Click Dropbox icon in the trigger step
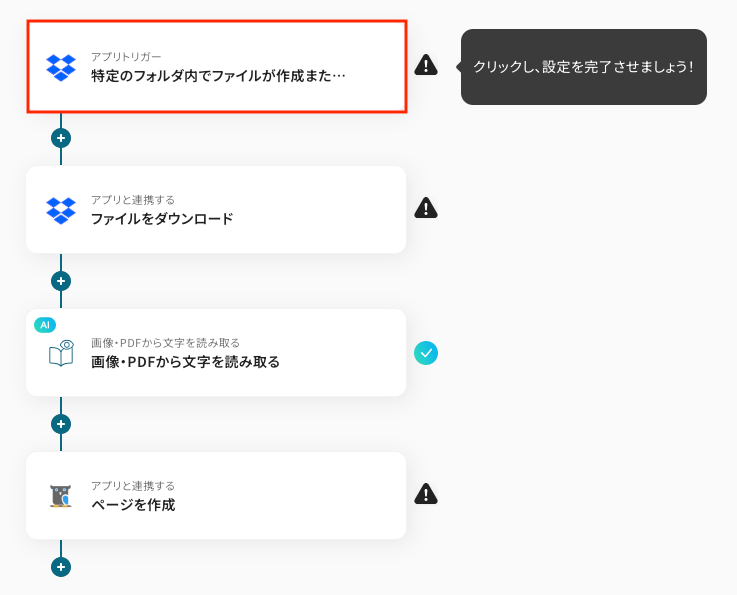Viewport: 737px width, 595px height. 61,67
